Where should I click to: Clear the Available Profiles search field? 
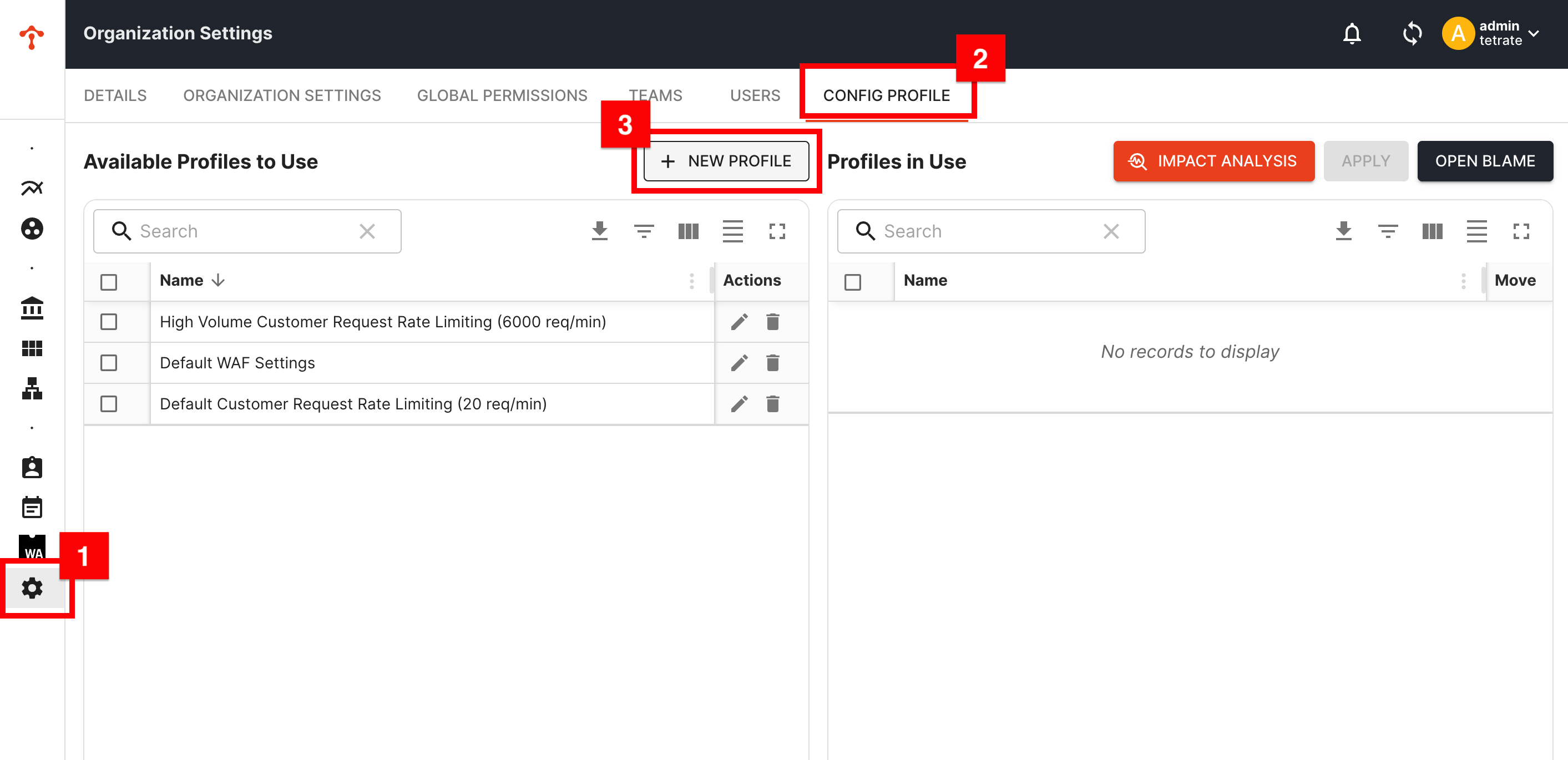(367, 231)
